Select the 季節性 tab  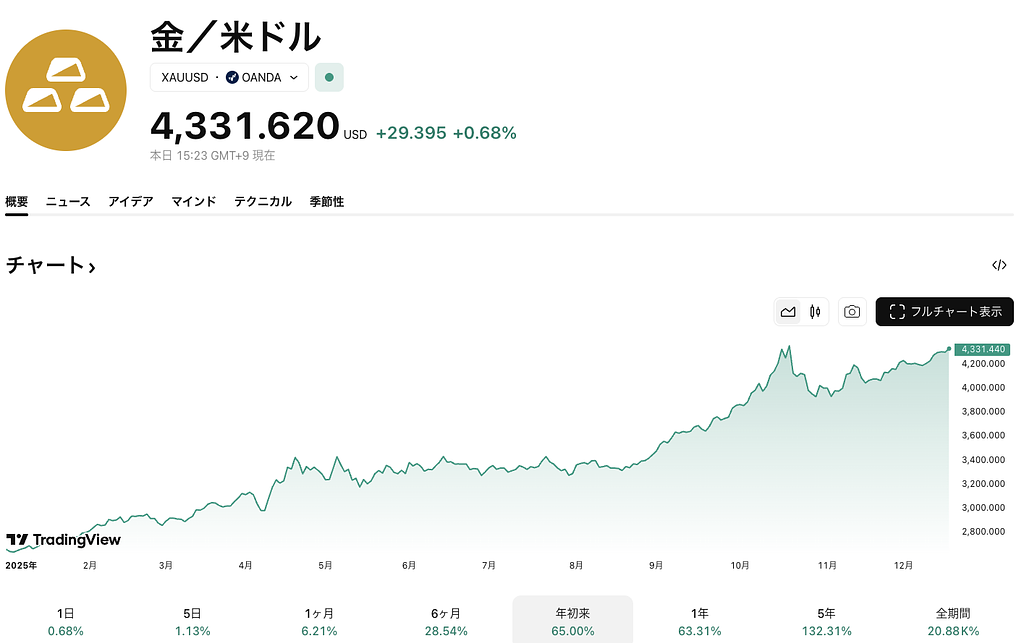click(326, 201)
